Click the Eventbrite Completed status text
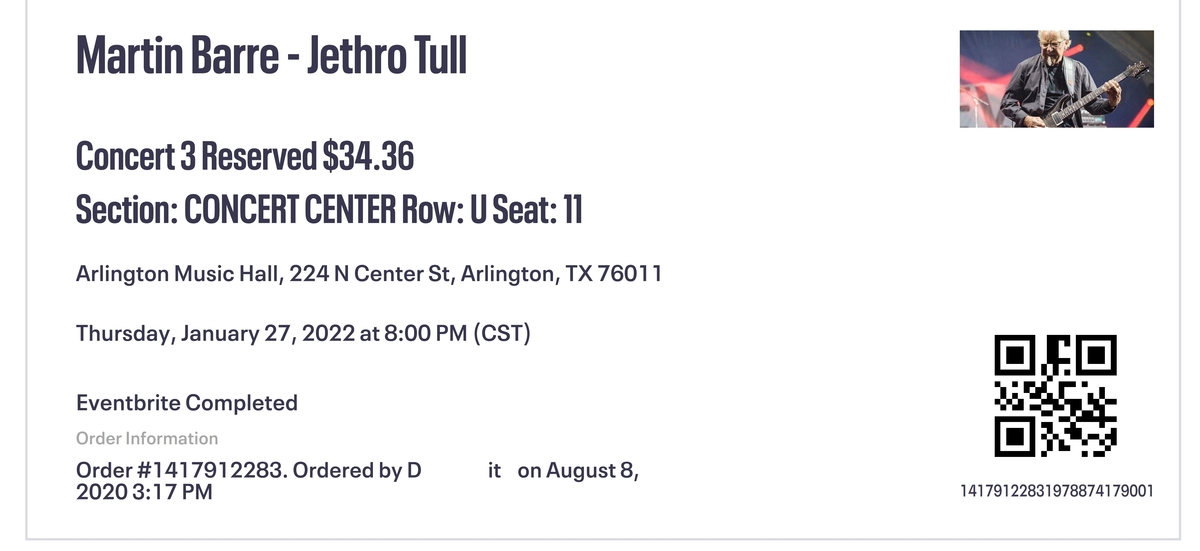This screenshot has height=551, width=1200. 187,403
